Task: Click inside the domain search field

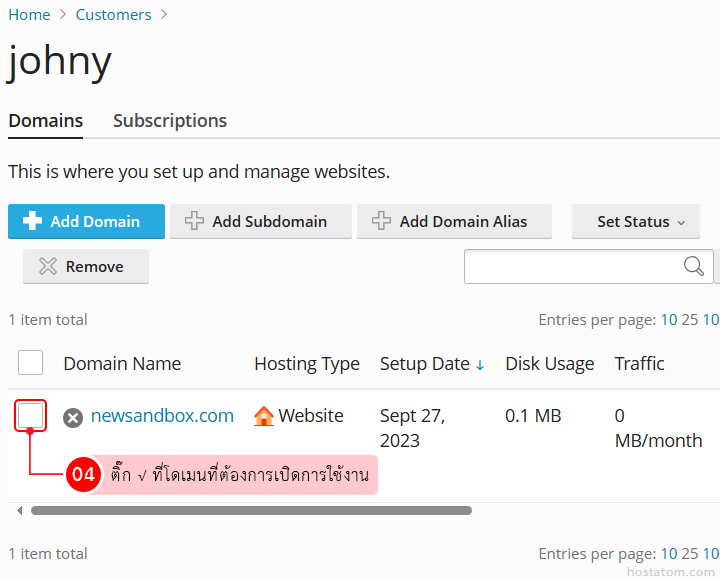Action: click(x=572, y=266)
